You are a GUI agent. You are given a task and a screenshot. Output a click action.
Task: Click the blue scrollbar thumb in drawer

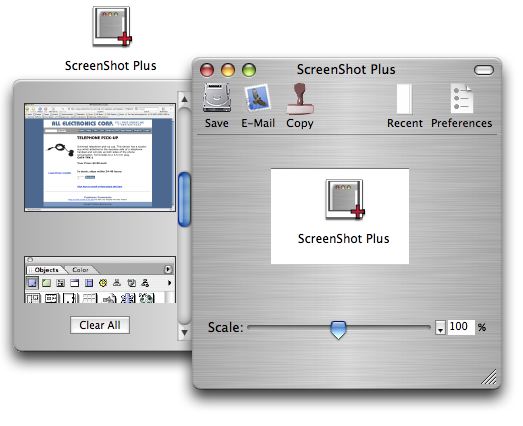184,199
